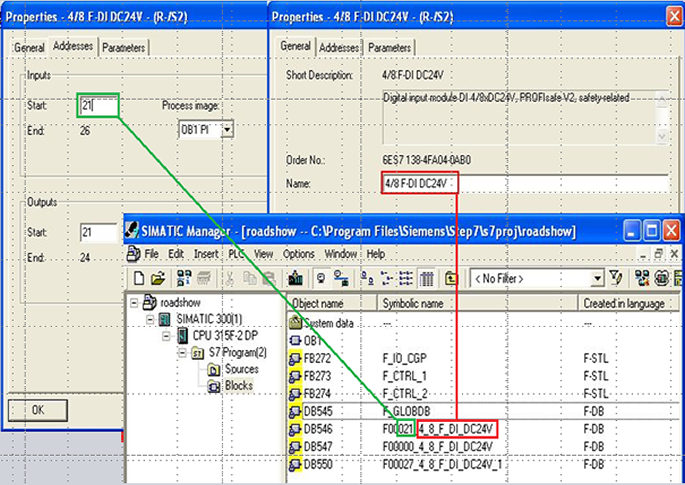685x485 pixels.
Task: Click the OK button in Properties dialog
Action: (38, 410)
